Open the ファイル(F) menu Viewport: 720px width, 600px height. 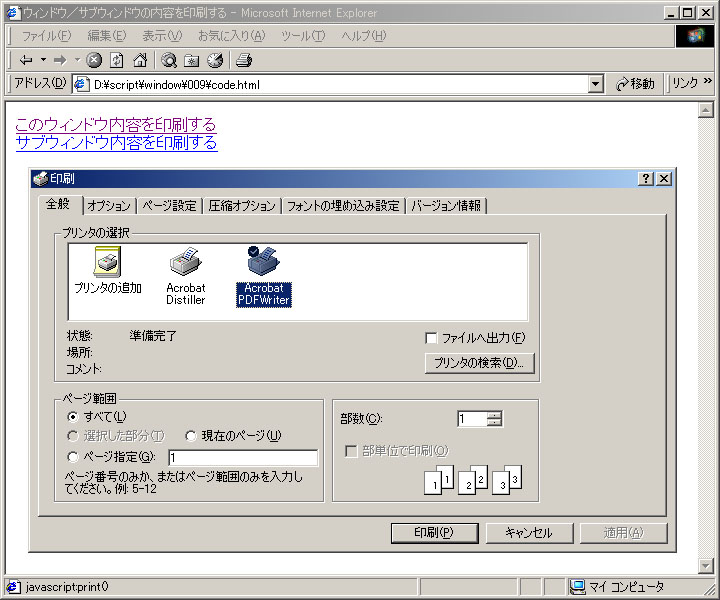(x=46, y=36)
